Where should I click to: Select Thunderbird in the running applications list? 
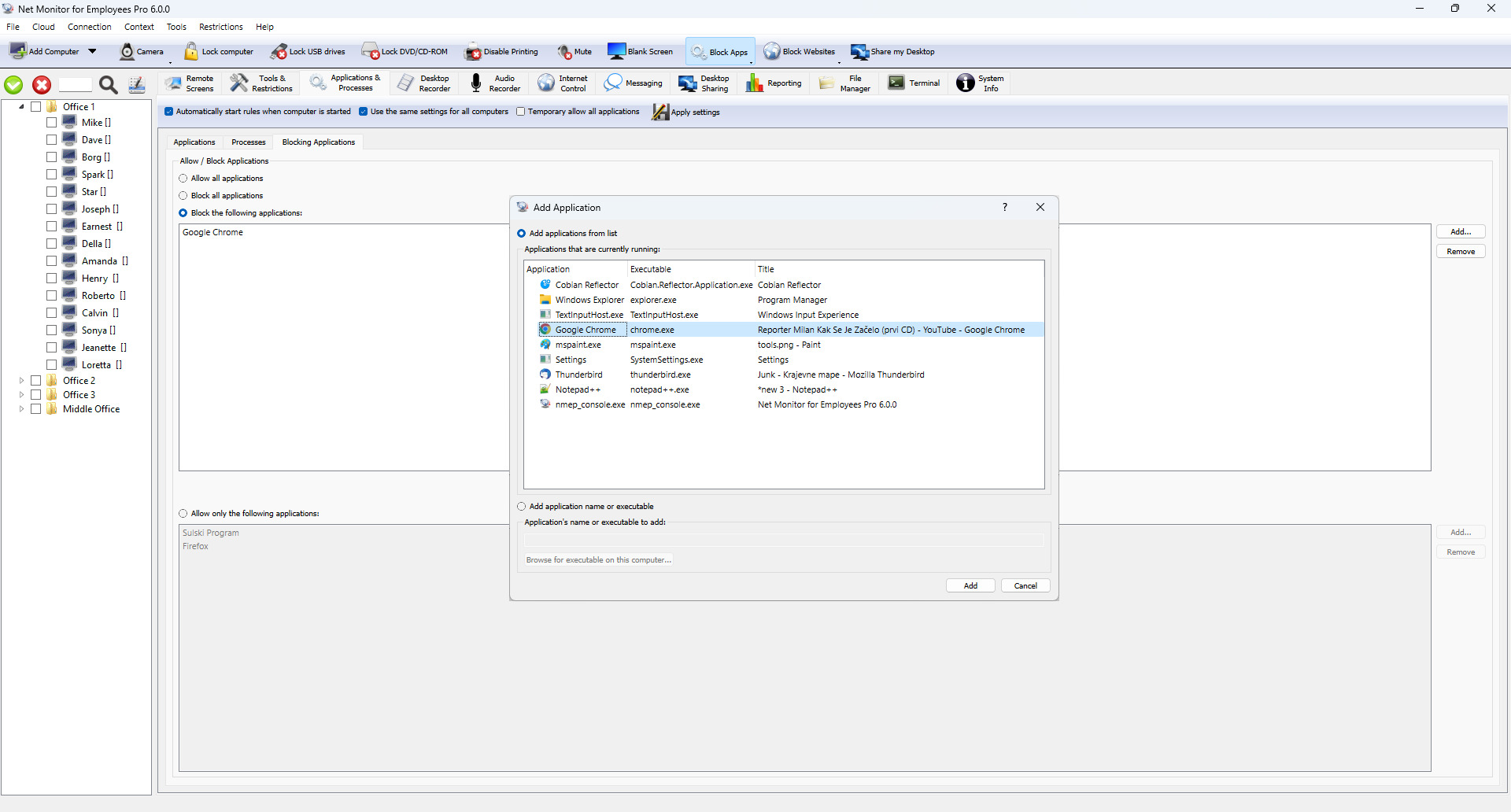pyautogui.click(x=578, y=375)
